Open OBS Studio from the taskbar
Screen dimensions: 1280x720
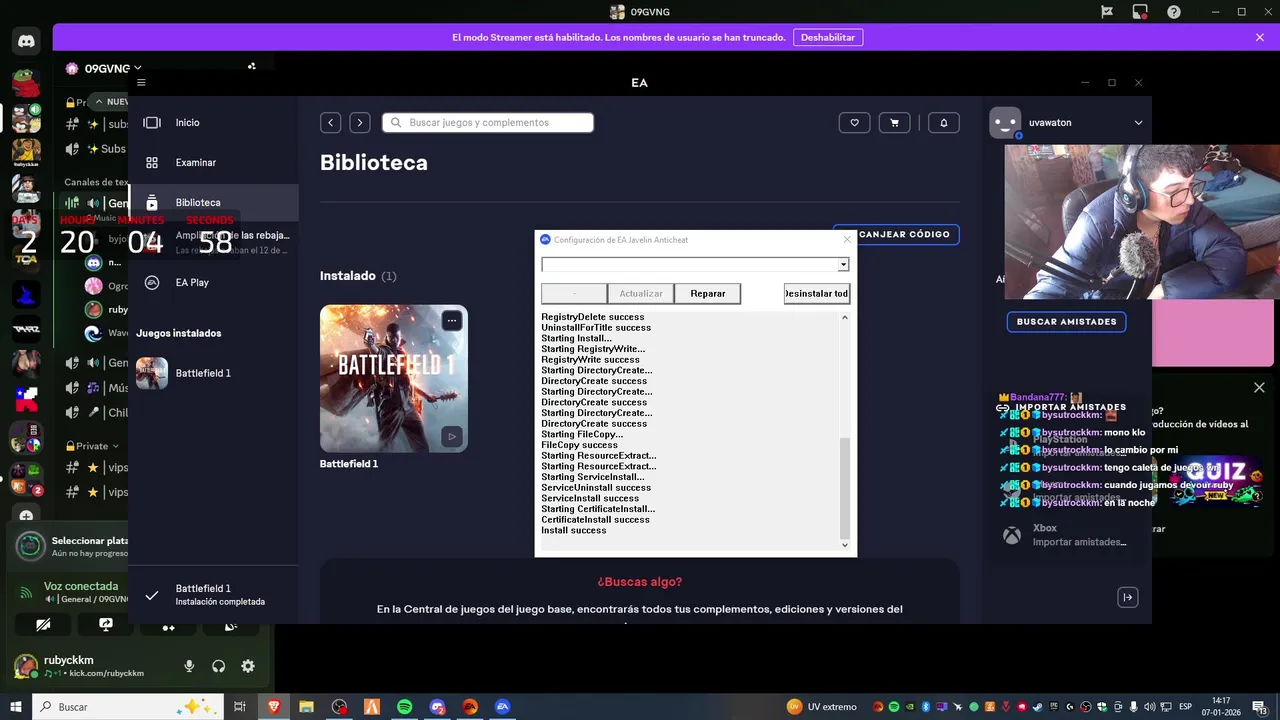click(x=340, y=707)
